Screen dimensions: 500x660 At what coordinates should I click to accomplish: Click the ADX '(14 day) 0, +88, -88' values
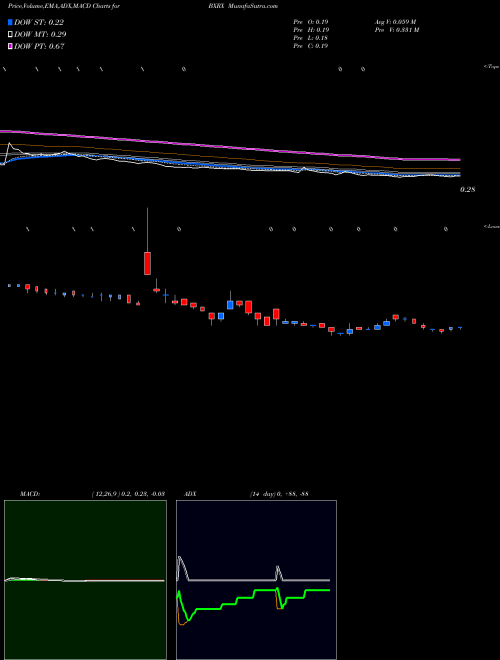coord(279,494)
